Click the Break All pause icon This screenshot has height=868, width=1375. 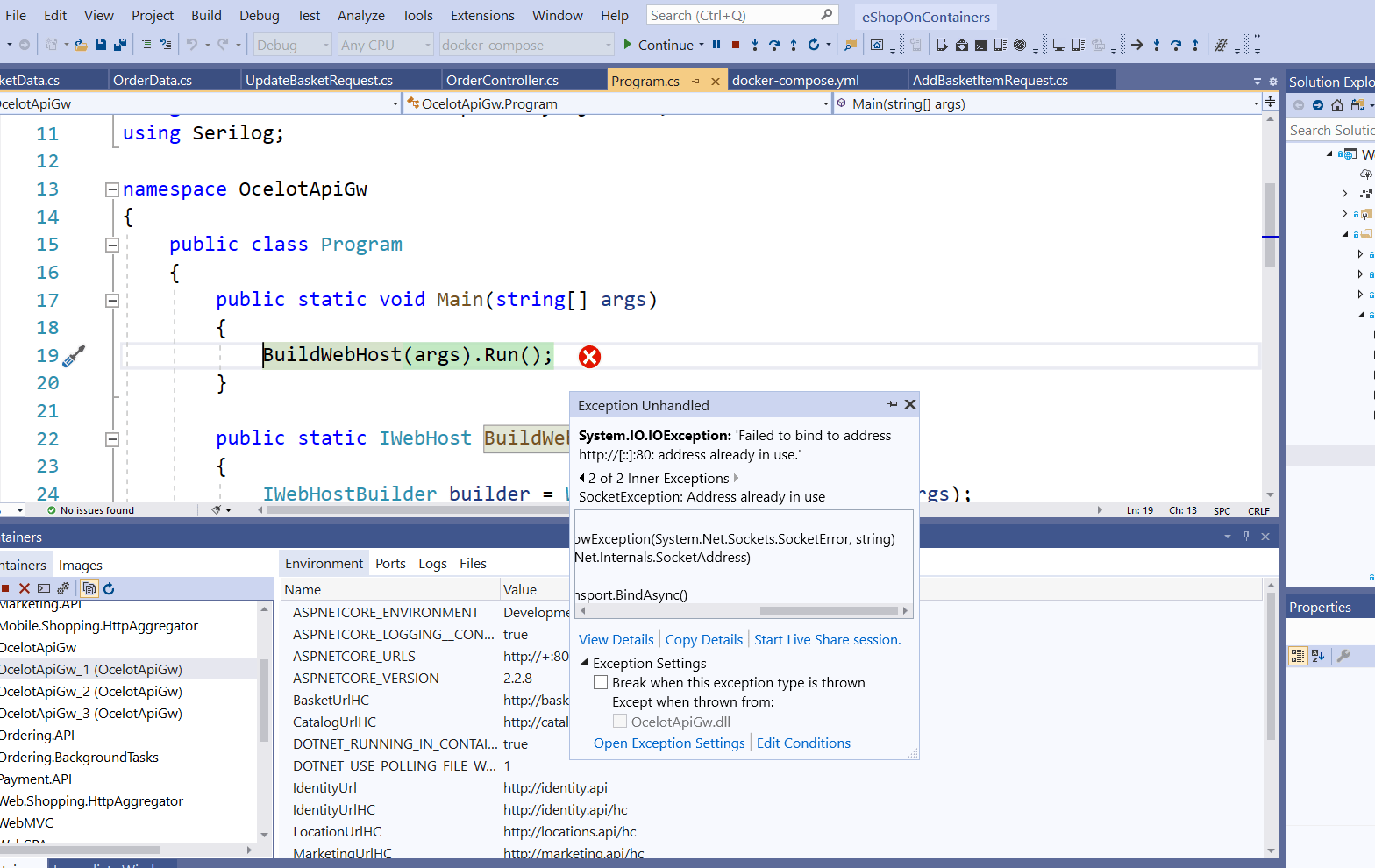716,45
